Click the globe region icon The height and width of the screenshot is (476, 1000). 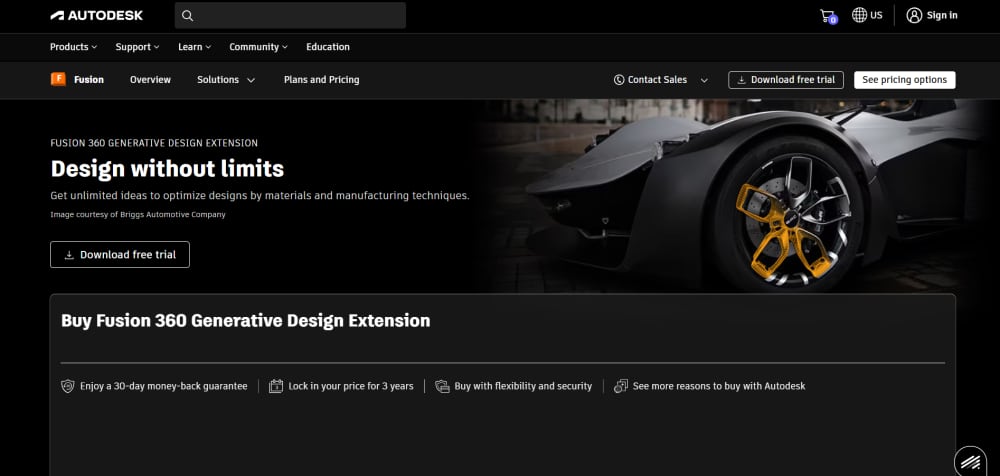point(860,15)
